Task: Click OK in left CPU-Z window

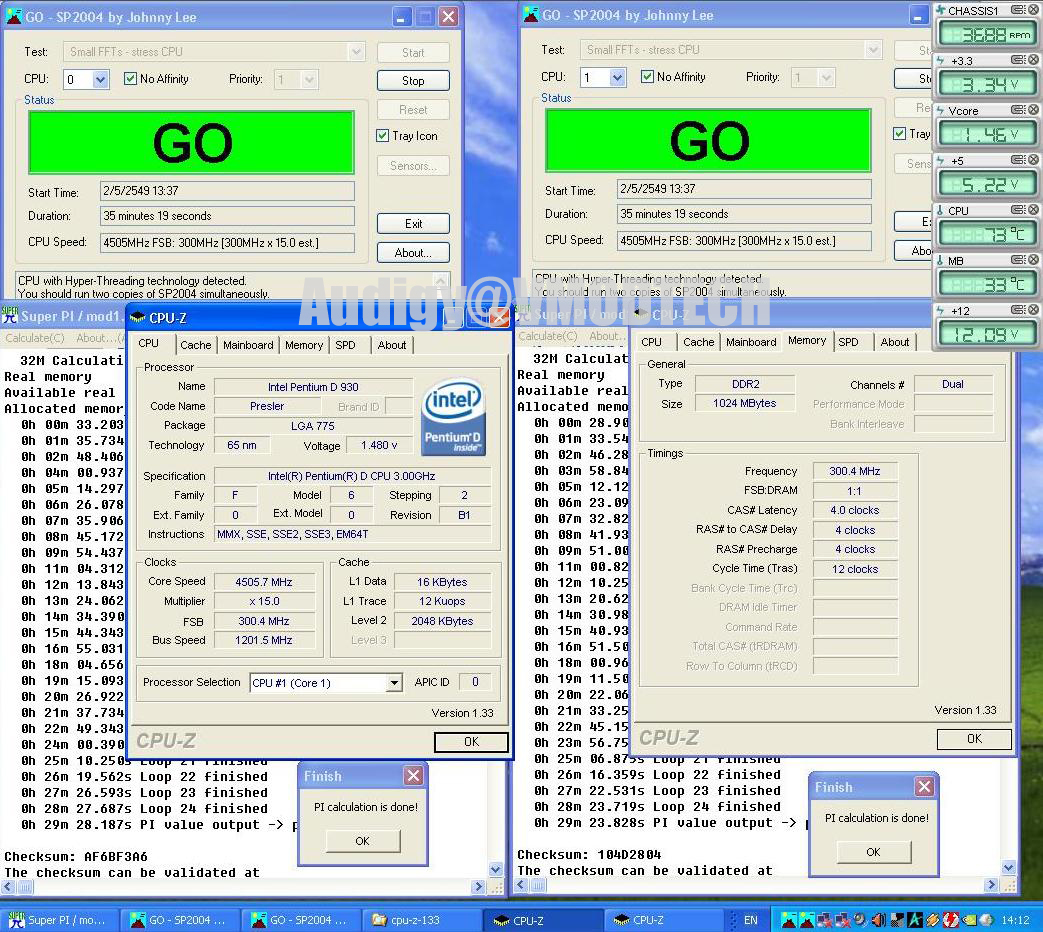Action: click(x=471, y=742)
